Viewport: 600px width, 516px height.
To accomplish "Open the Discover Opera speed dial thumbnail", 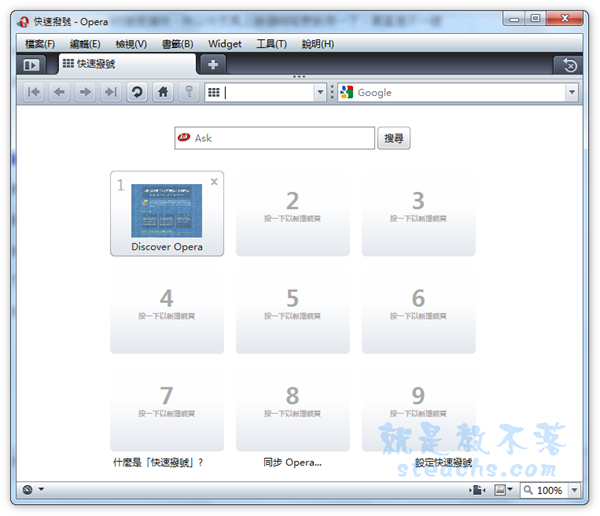I will pos(166,211).
